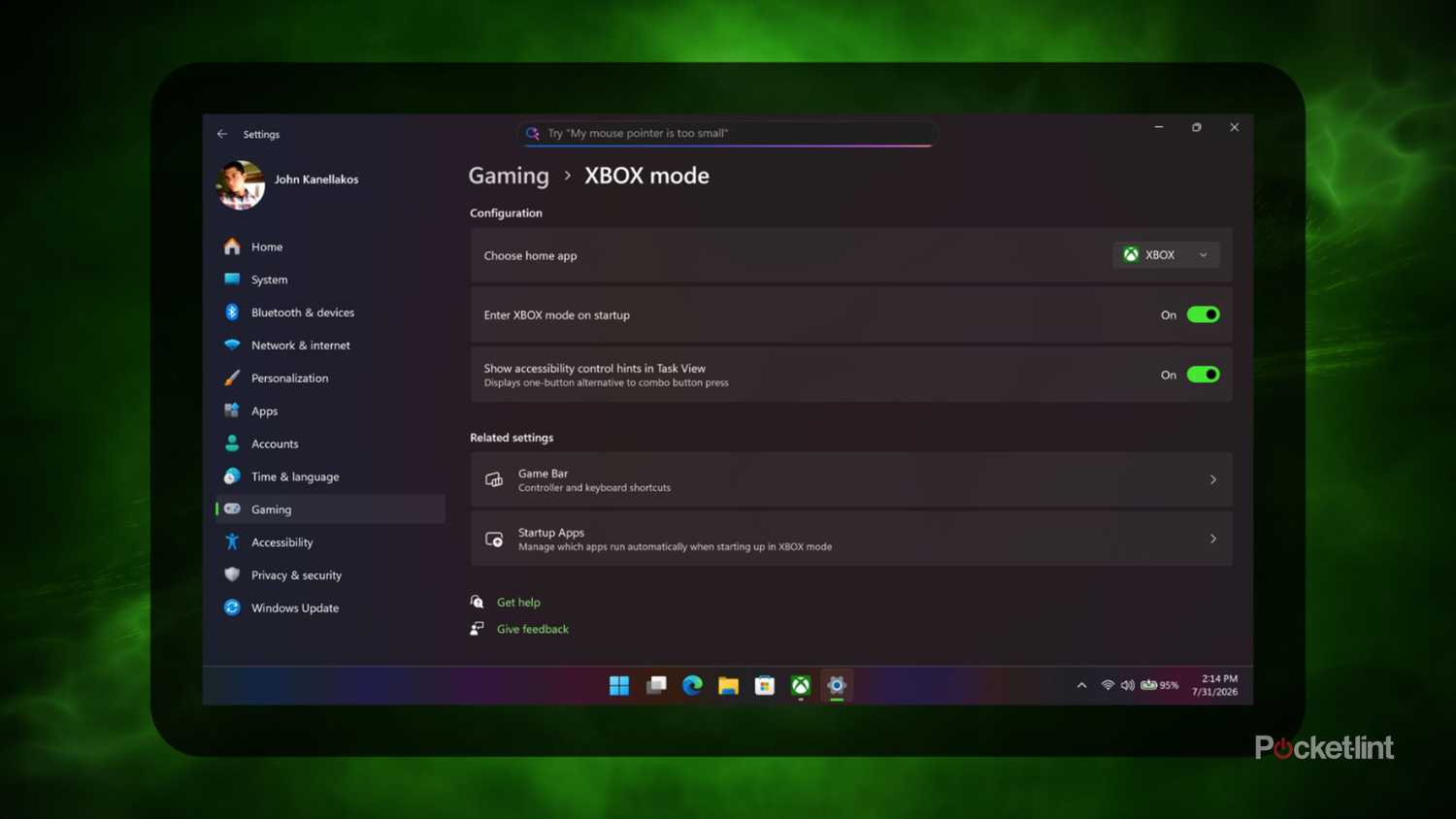
Task: Show hidden system tray icons
Action: pos(1081,685)
